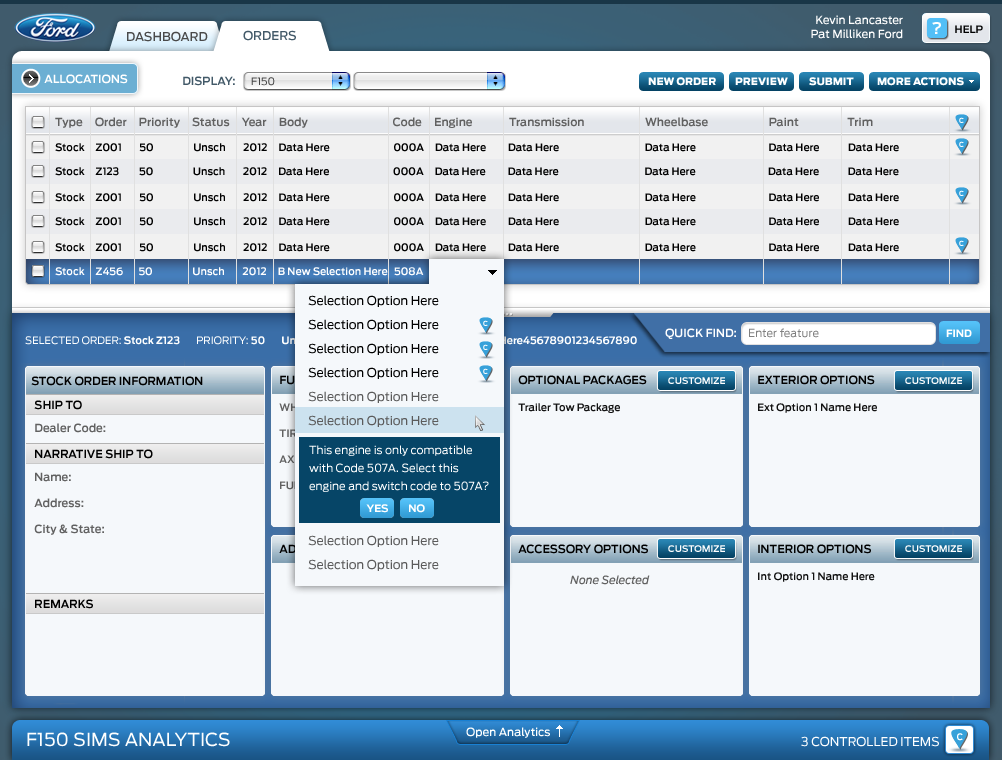
Task: Click the Allocations arrow icon
Action: [x=30, y=79]
